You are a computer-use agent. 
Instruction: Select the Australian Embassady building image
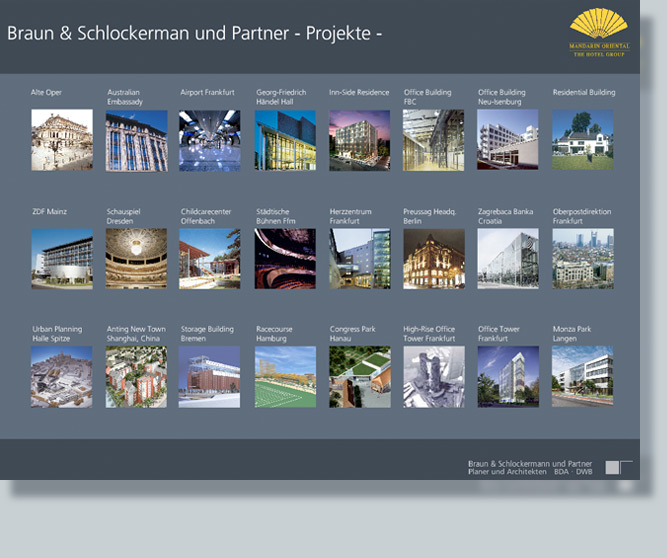[x=137, y=141]
